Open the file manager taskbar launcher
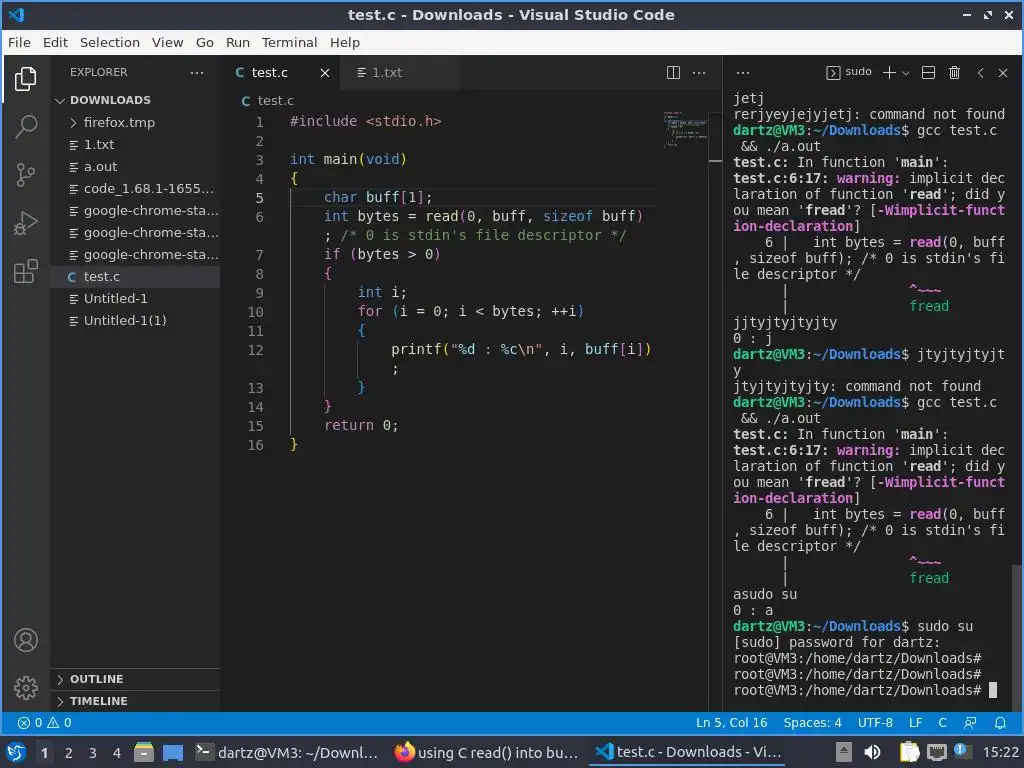 click(x=144, y=752)
